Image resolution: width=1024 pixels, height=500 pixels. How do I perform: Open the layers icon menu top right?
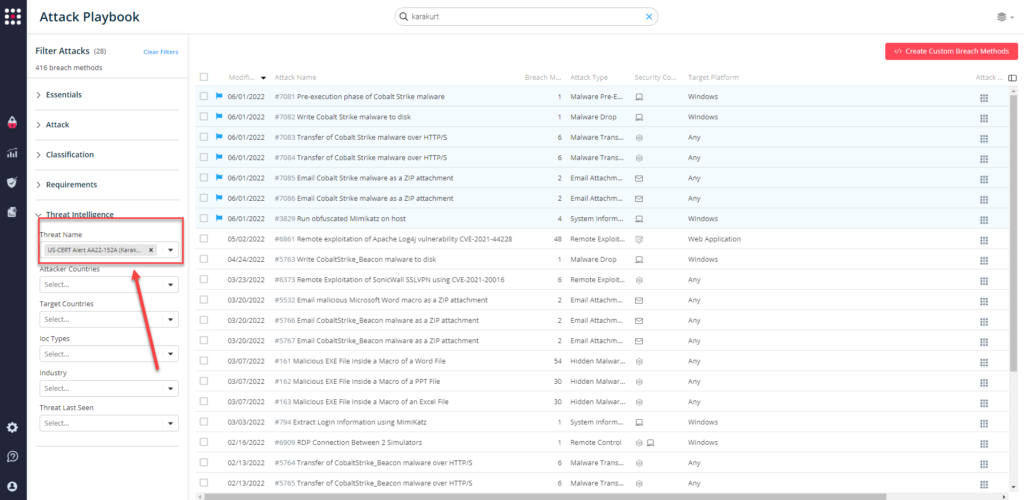pyautogui.click(x=1004, y=17)
